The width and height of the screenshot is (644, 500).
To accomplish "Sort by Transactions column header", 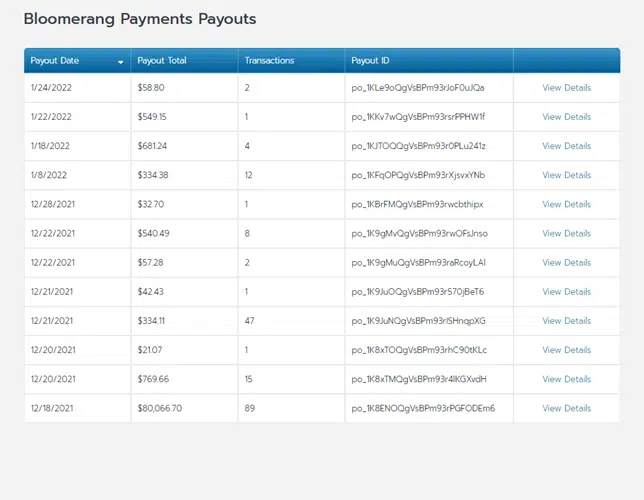I will (291, 60).
